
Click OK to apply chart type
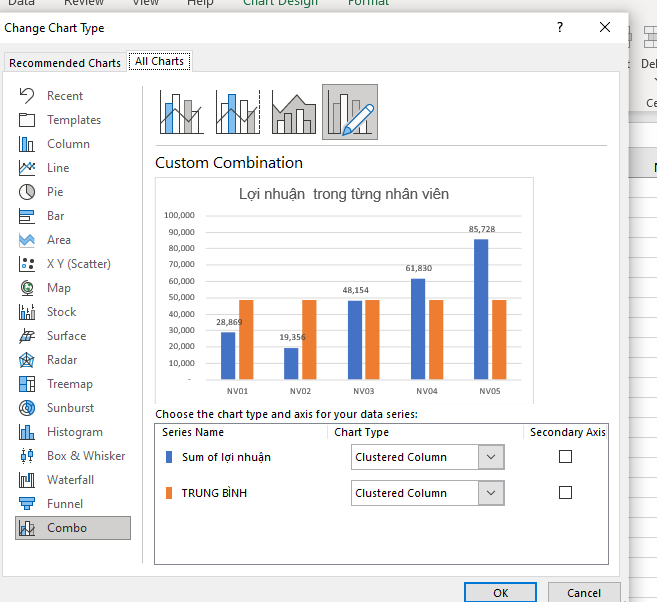click(500, 593)
